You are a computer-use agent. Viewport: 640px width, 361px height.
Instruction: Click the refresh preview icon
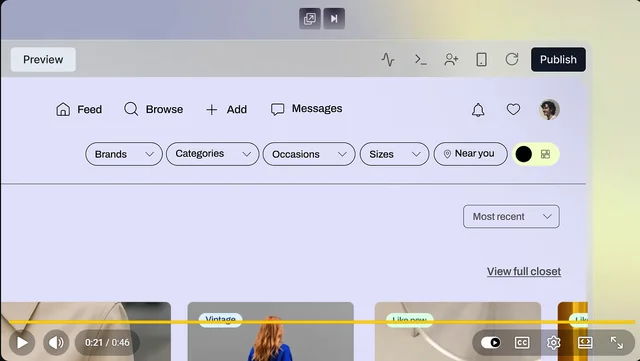[x=512, y=59]
